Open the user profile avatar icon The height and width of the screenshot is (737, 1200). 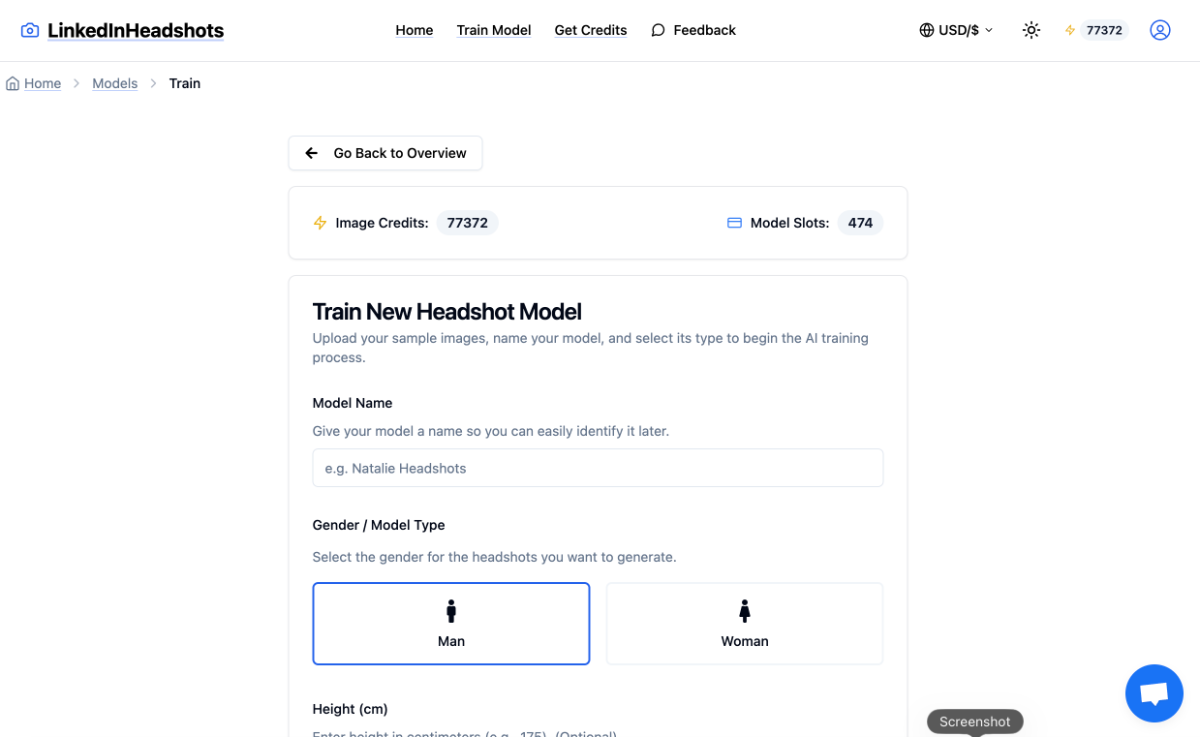[1160, 30]
